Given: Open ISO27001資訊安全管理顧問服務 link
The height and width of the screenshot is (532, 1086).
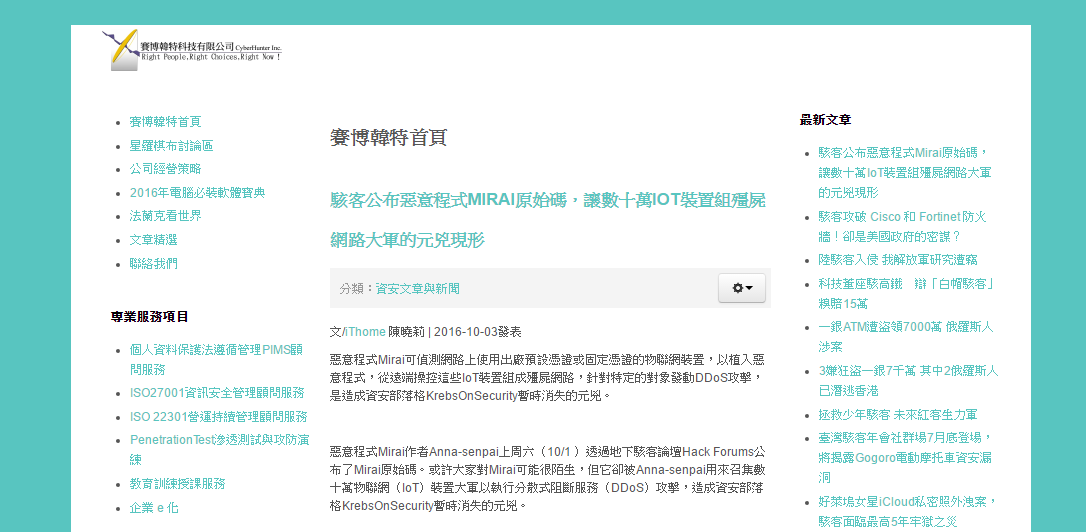Looking at the screenshot, I should click(x=217, y=393).
